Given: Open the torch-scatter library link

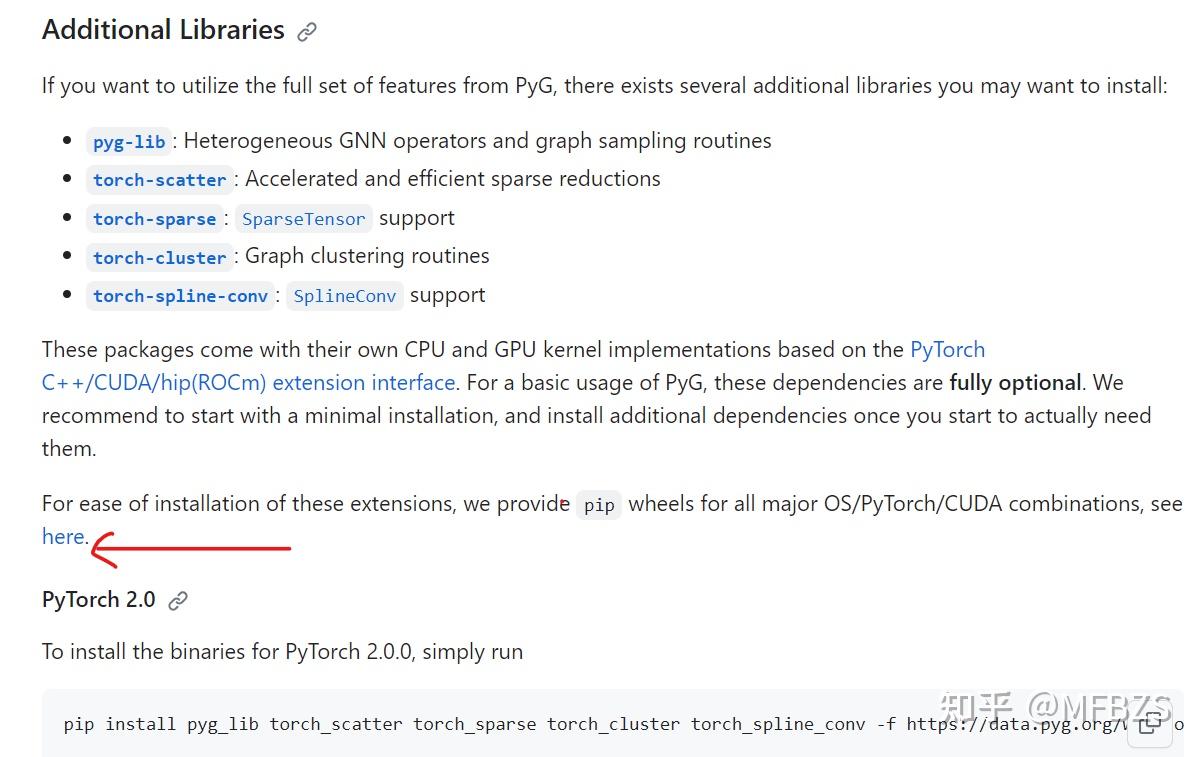Looking at the screenshot, I should pos(160,180).
